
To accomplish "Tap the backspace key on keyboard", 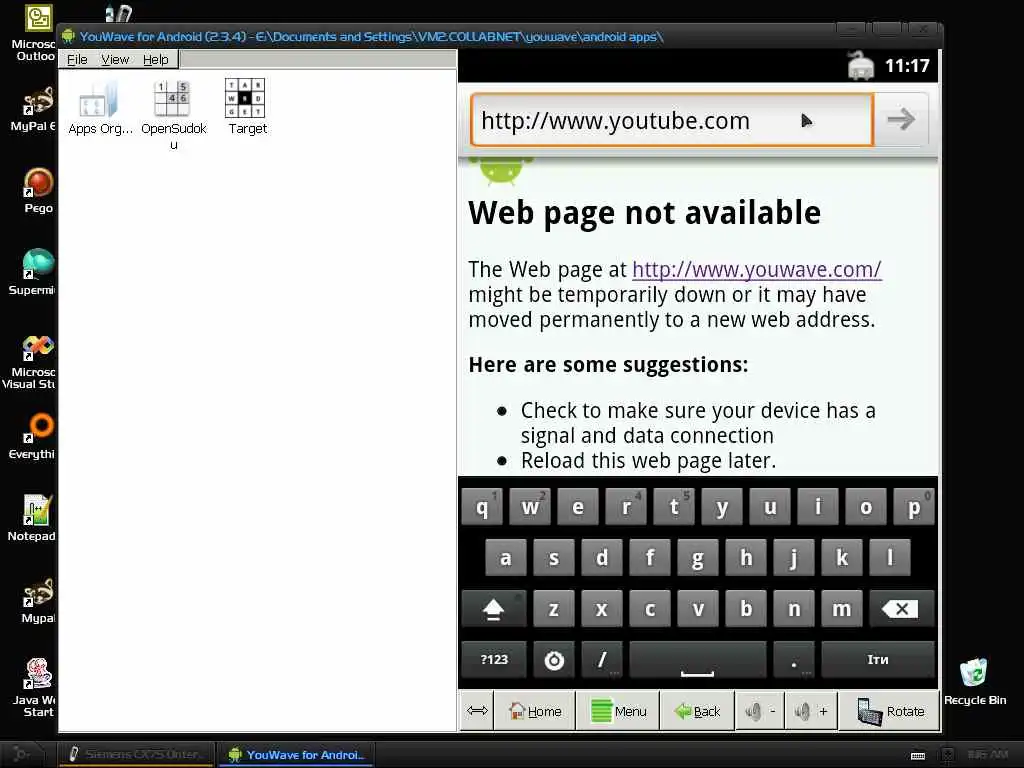I will (901, 609).
